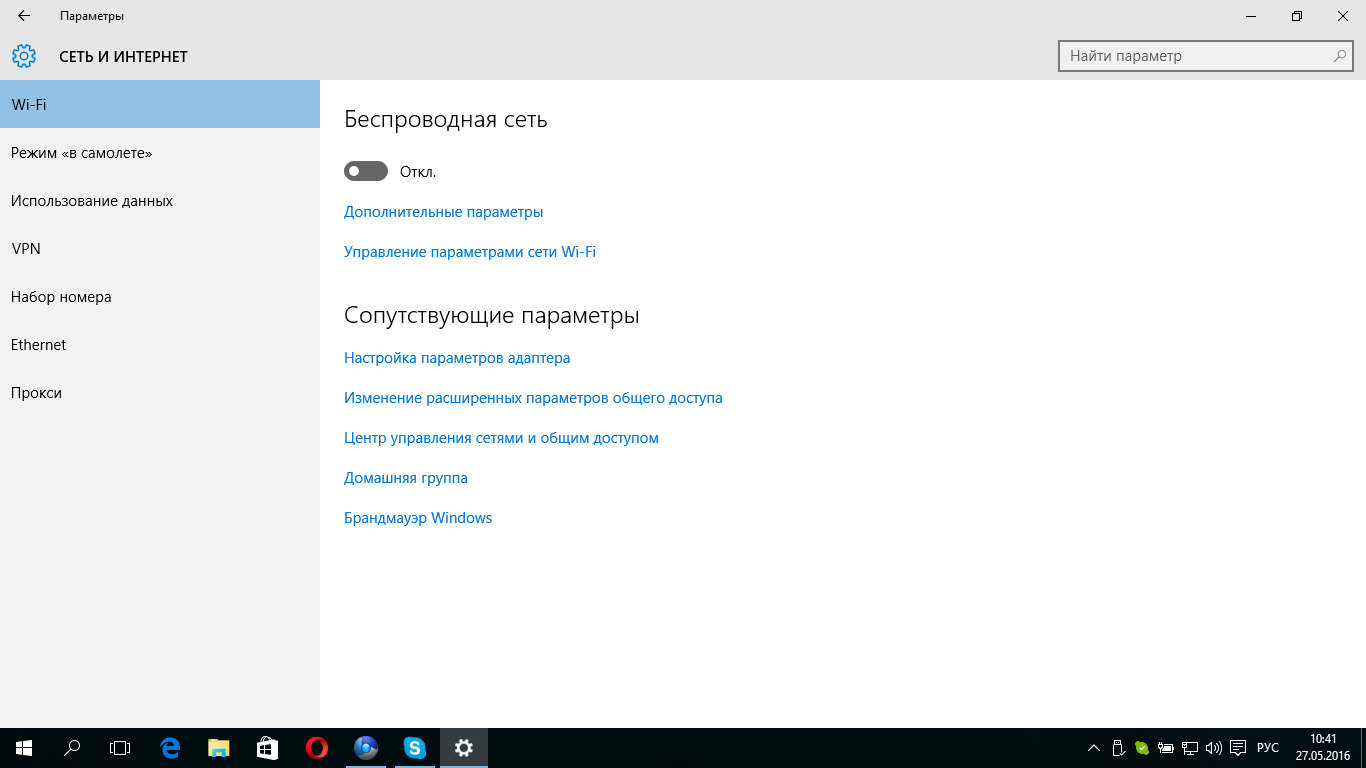The height and width of the screenshot is (768, 1366).
Task: Click the settings gear icon in the header
Action: pos(24,56)
